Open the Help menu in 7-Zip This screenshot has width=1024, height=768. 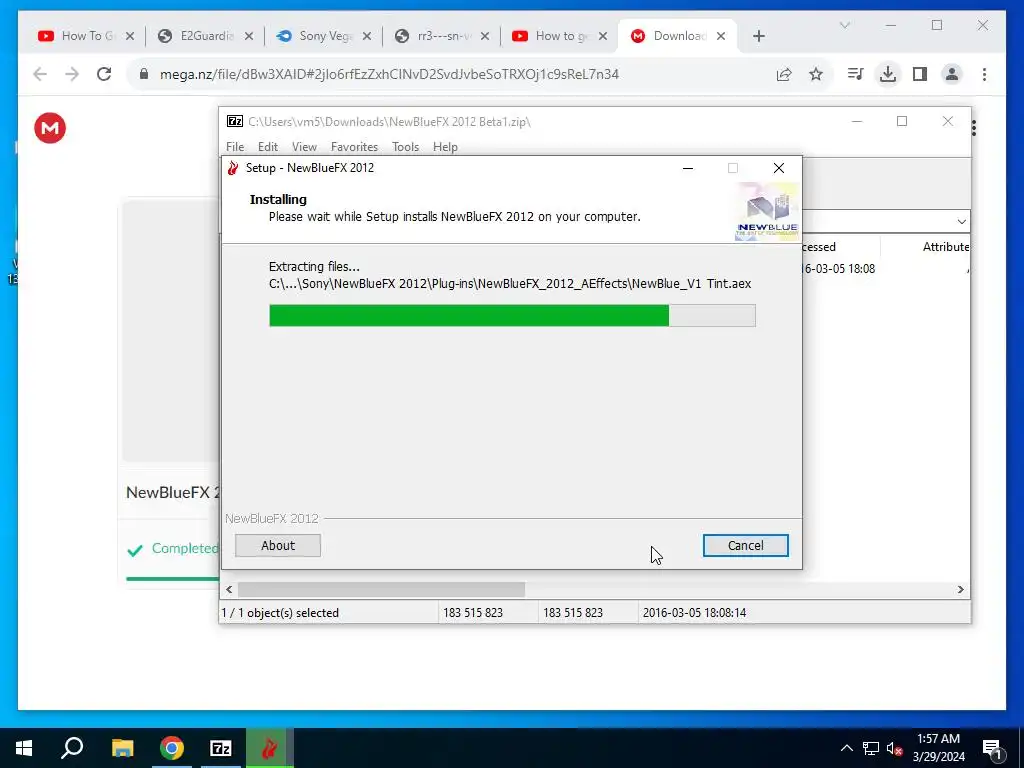click(x=445, y=147)
